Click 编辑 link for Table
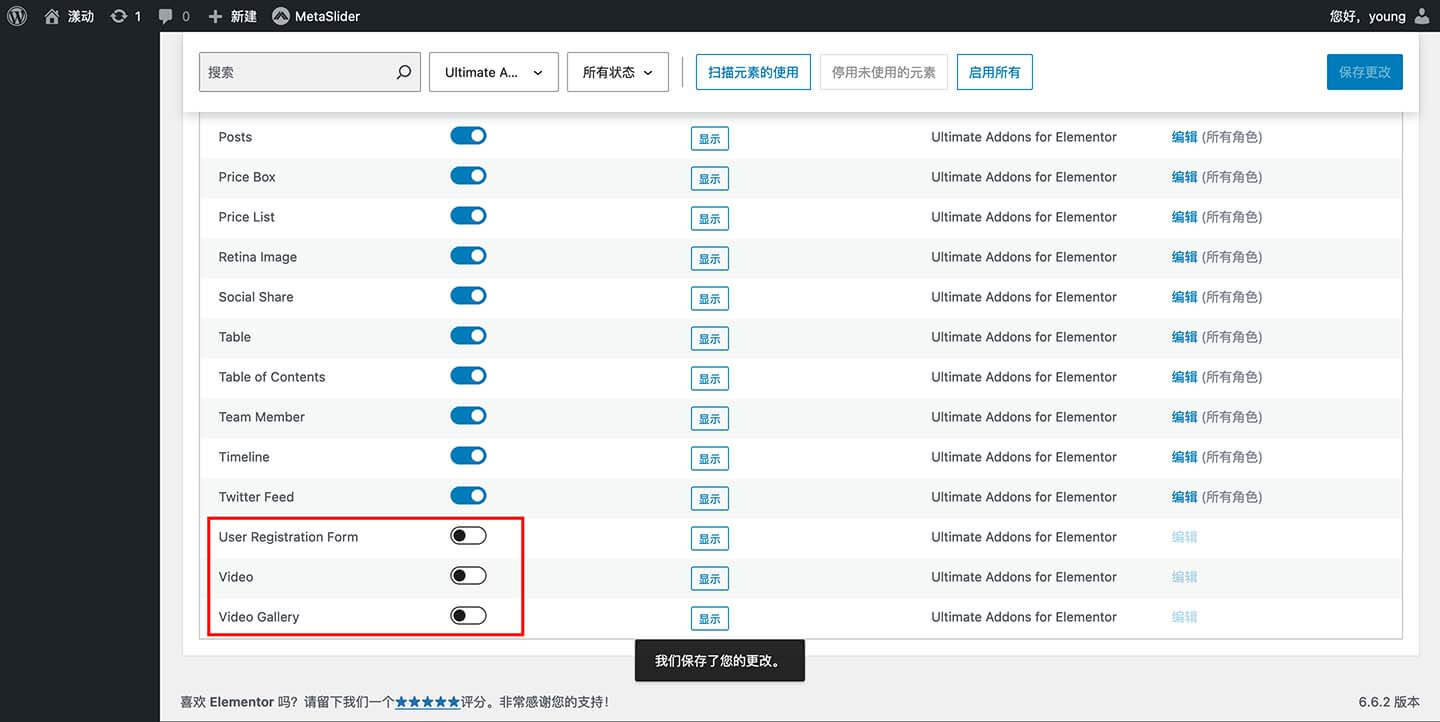 1185,337
